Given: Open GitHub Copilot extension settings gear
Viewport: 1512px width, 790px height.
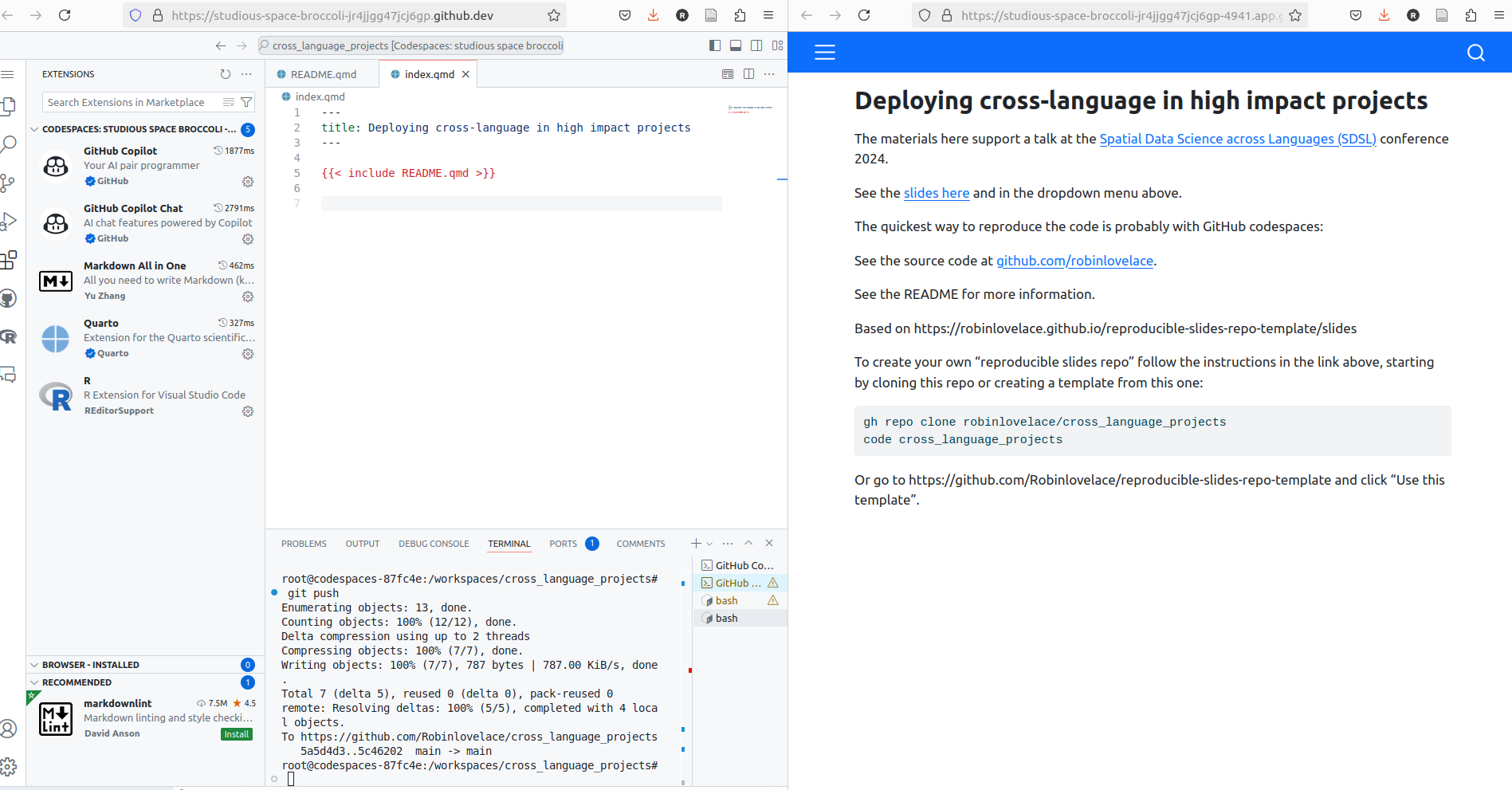Looking at the screenshot, I should coord(248,182).
